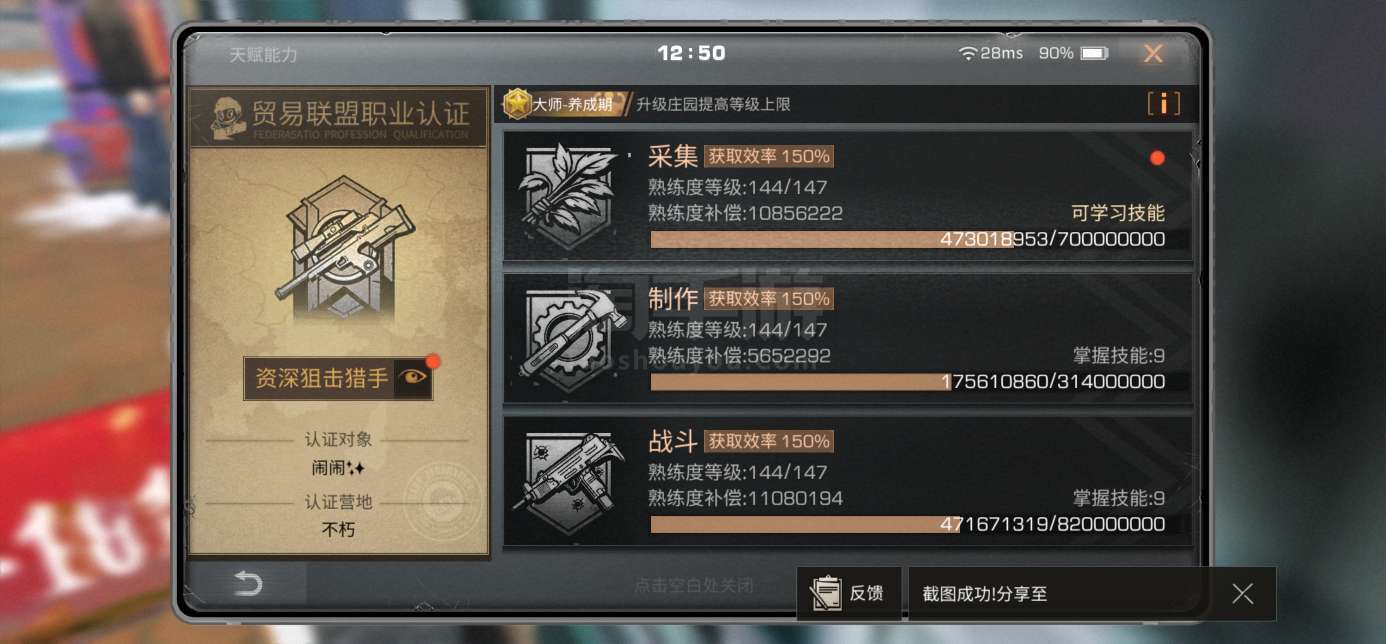Click the 截图成功!分享至 share prompt
This screenshot has height=644, width=1386.
click(984, 594)
